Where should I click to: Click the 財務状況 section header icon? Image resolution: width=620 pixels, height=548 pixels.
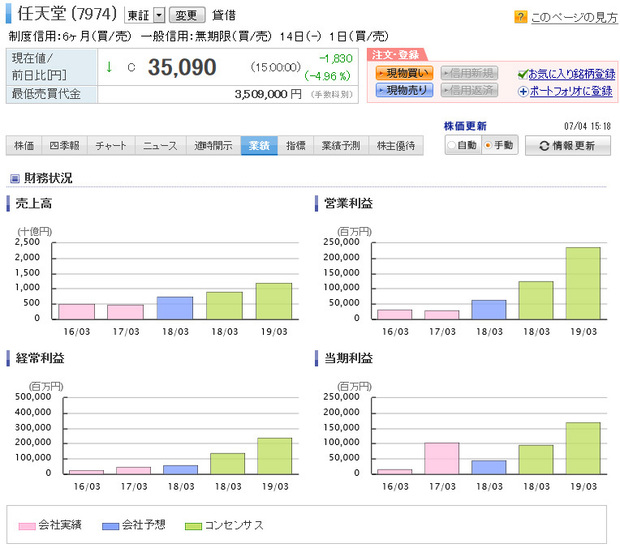pos(15,179)
